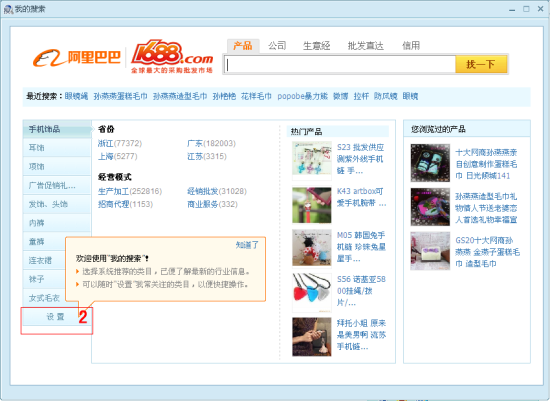550x401 pixels.
Task: Select the 手机饰品 category
Action: (x=57, y=129)
